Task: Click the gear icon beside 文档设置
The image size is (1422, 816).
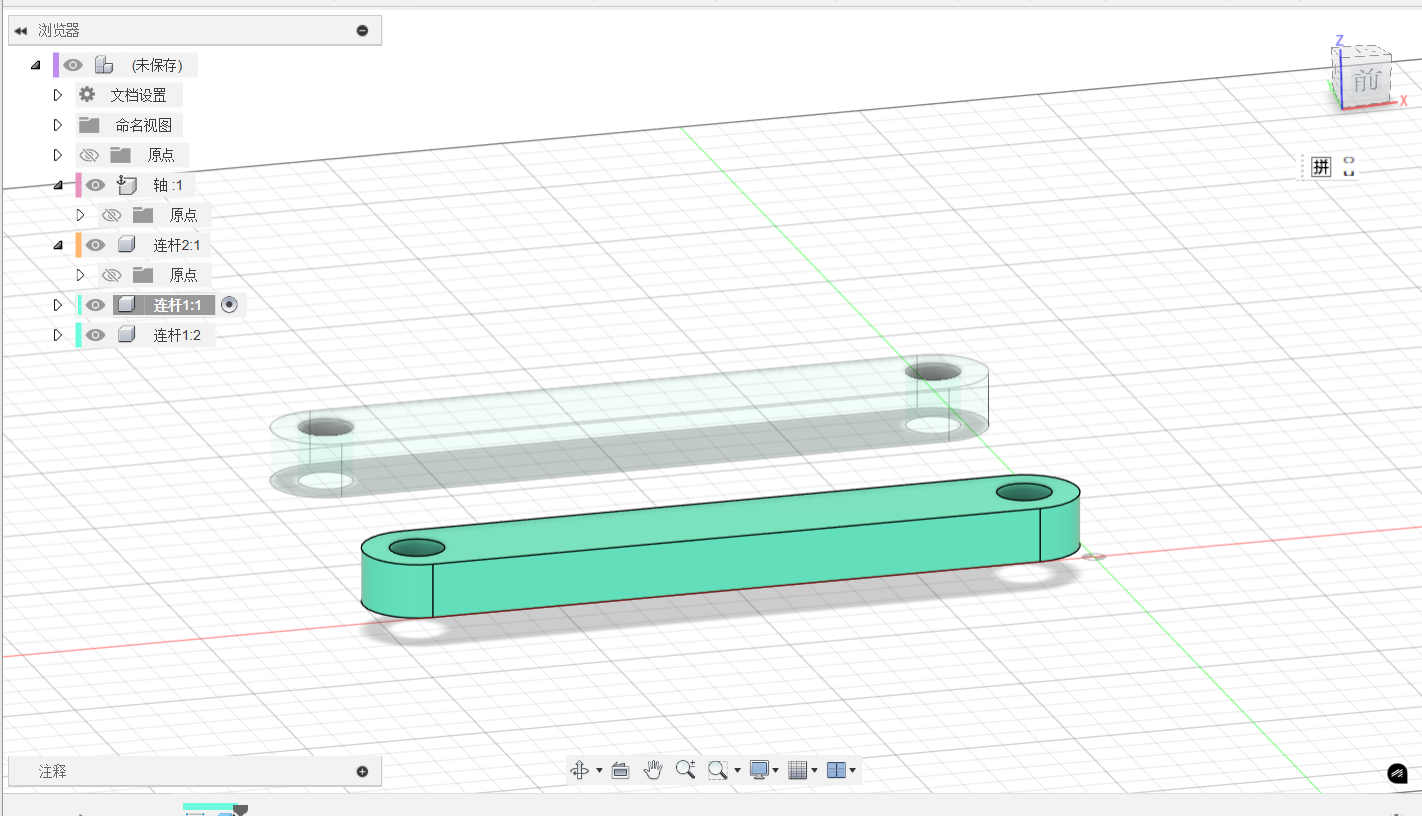Action: click(87, 95)
